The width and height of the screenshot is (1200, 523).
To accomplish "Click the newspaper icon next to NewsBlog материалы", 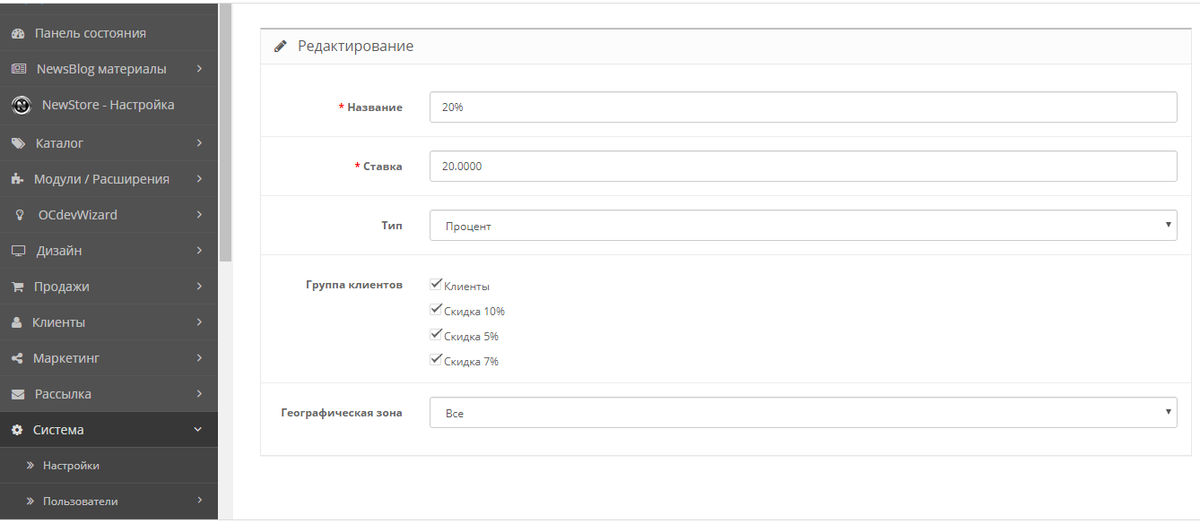I will pyautogui.click(x=18, y=69).
